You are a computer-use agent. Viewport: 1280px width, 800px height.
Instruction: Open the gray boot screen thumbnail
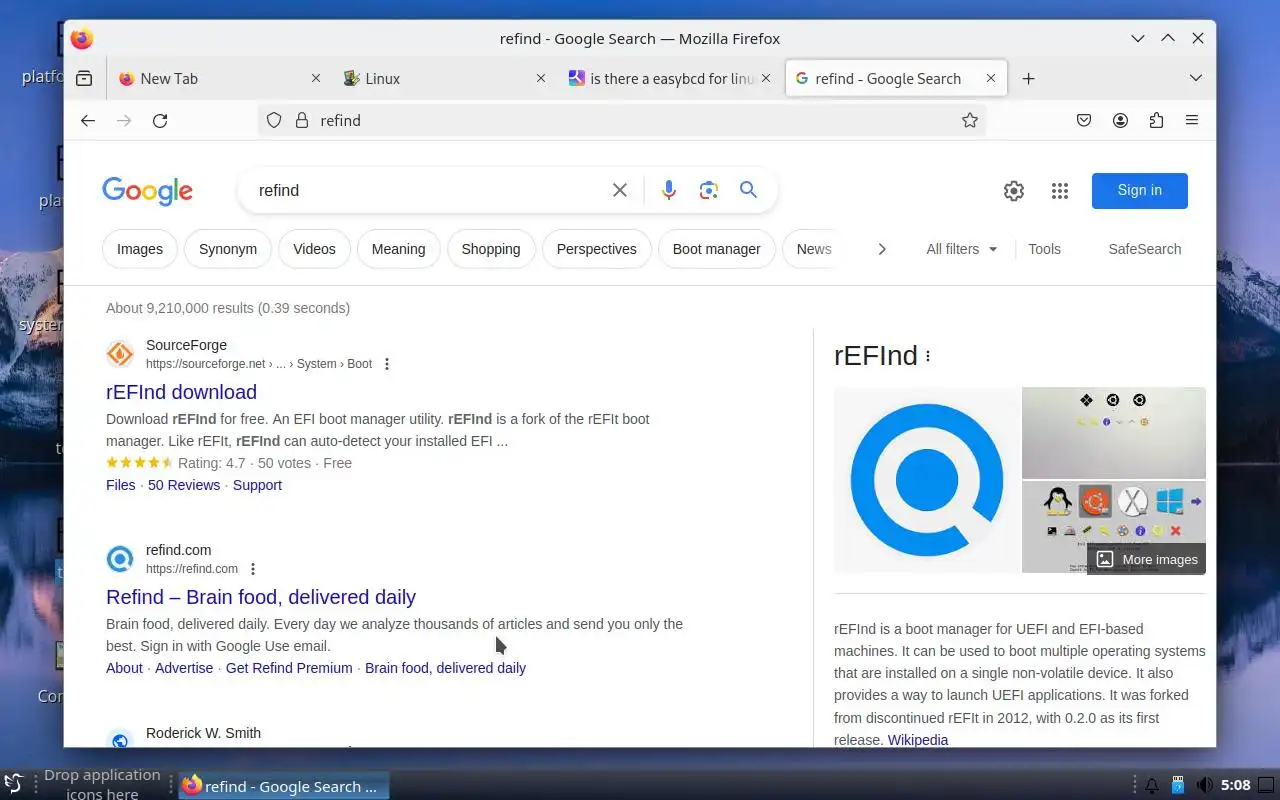tap(1114, 432)
